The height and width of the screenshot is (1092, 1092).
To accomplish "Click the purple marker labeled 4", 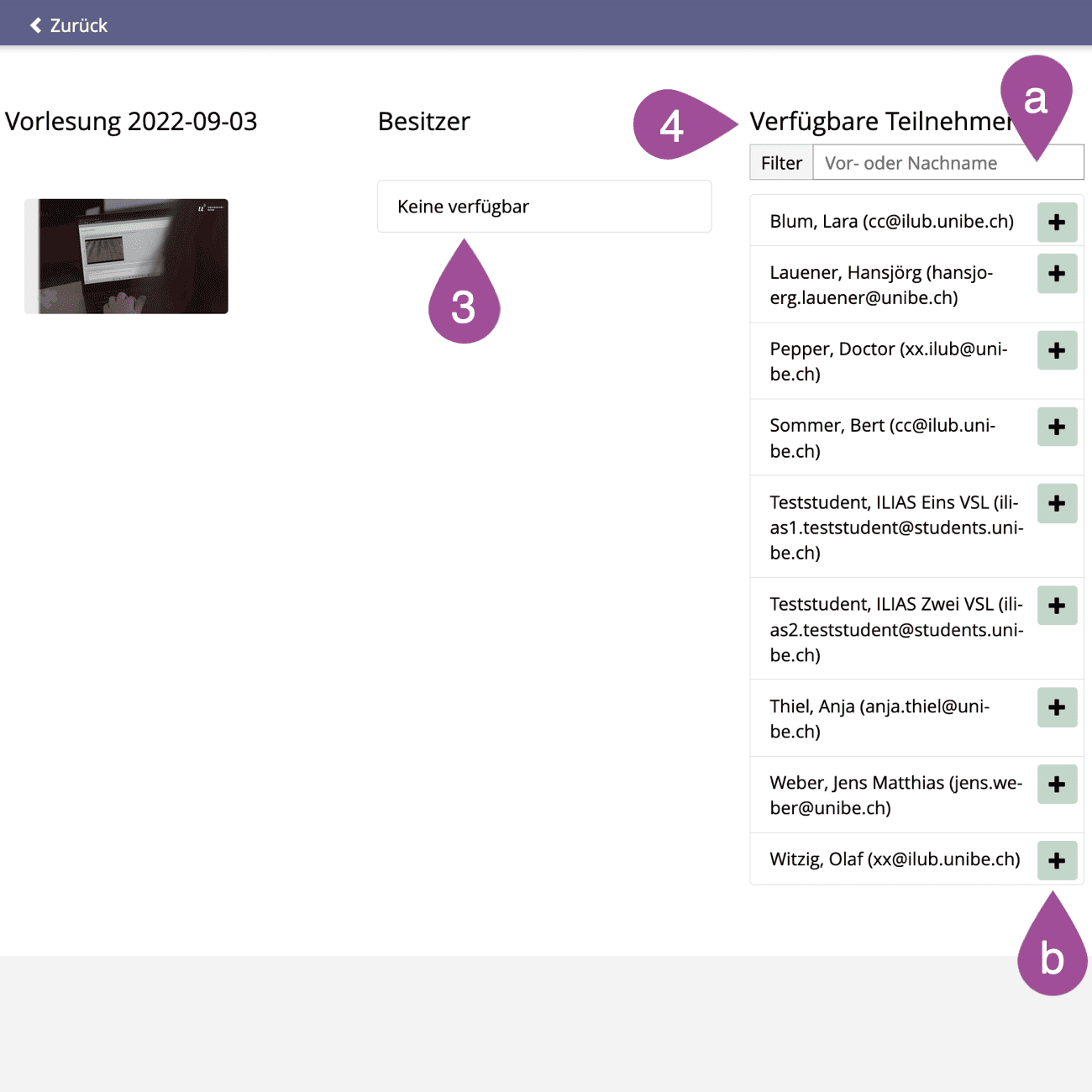I will pyautogui.click(x=672, y=125).
